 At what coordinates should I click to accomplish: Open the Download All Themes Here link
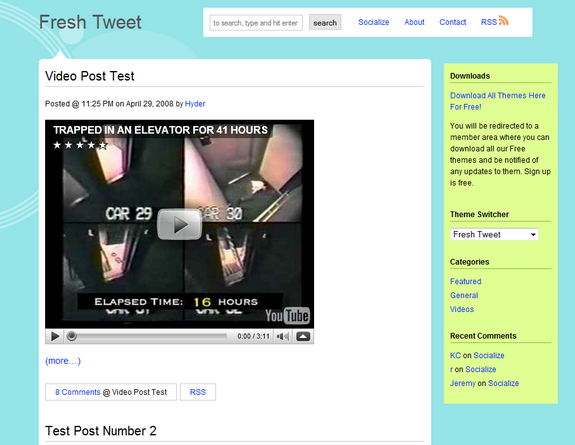point(498,101)
